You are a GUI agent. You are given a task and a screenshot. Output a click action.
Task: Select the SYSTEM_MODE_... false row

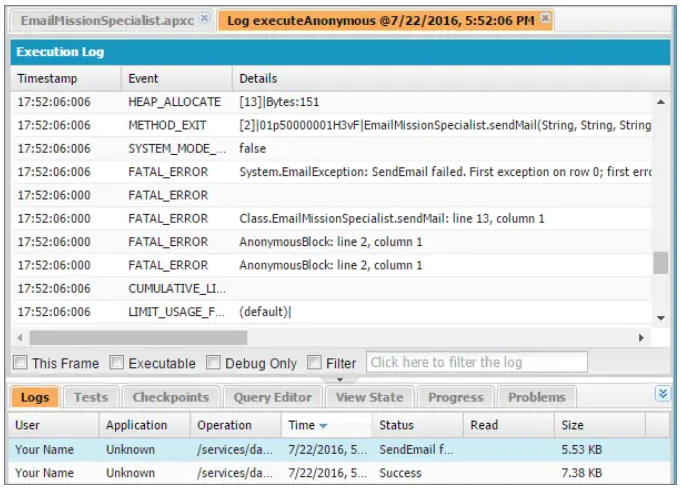[331, 148]
